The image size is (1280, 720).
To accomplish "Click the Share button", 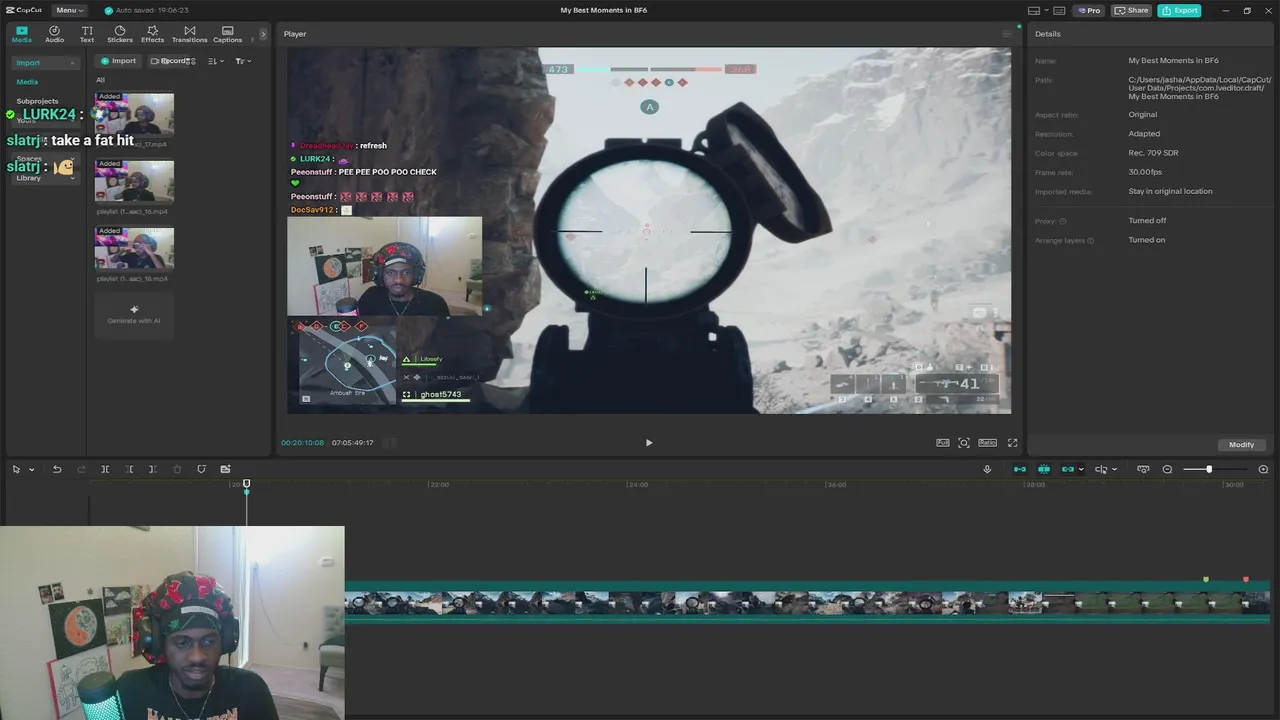I will (1132, 10).
